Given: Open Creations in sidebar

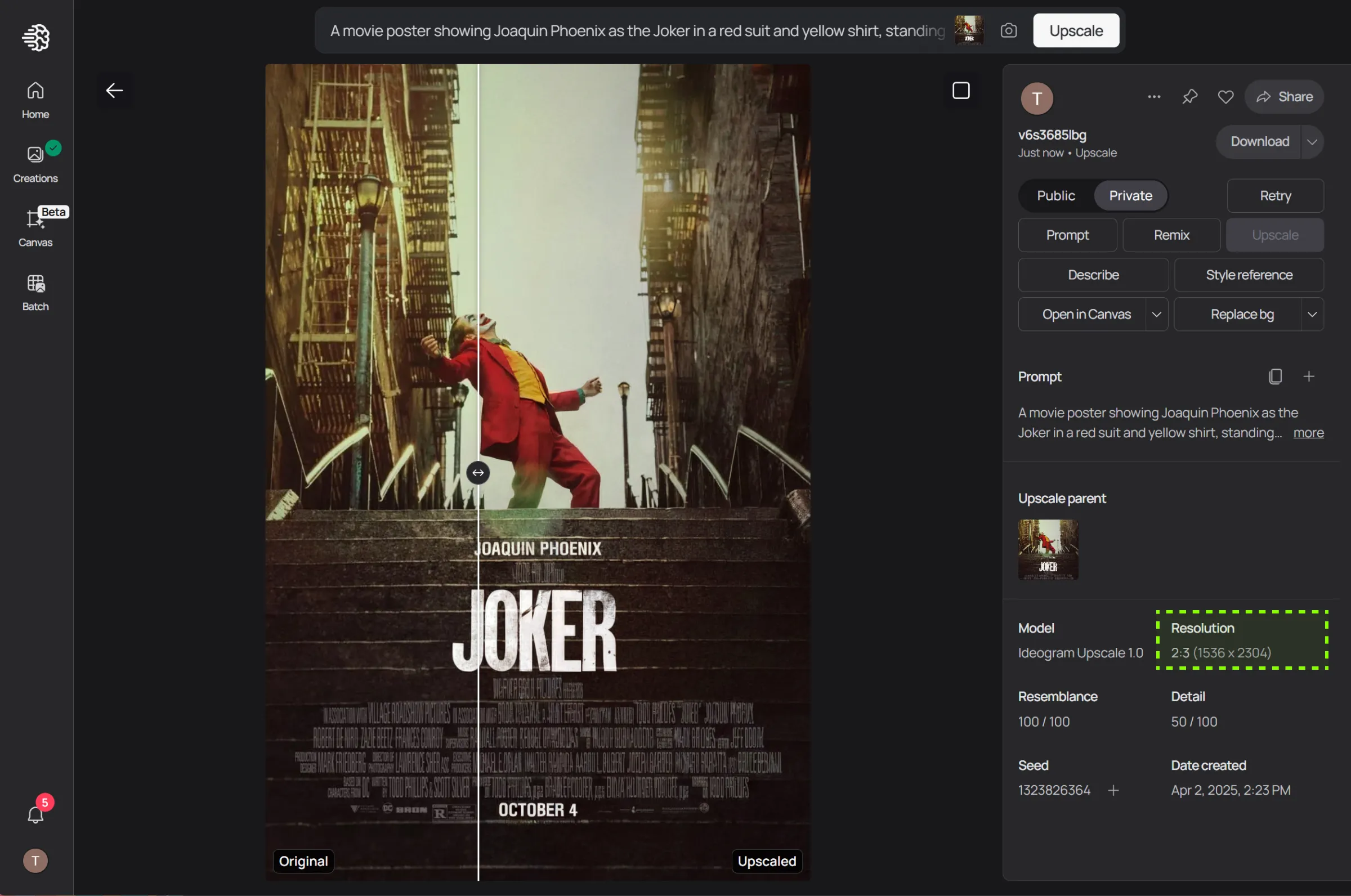Looking at the screenshot, I should (35, 164).
